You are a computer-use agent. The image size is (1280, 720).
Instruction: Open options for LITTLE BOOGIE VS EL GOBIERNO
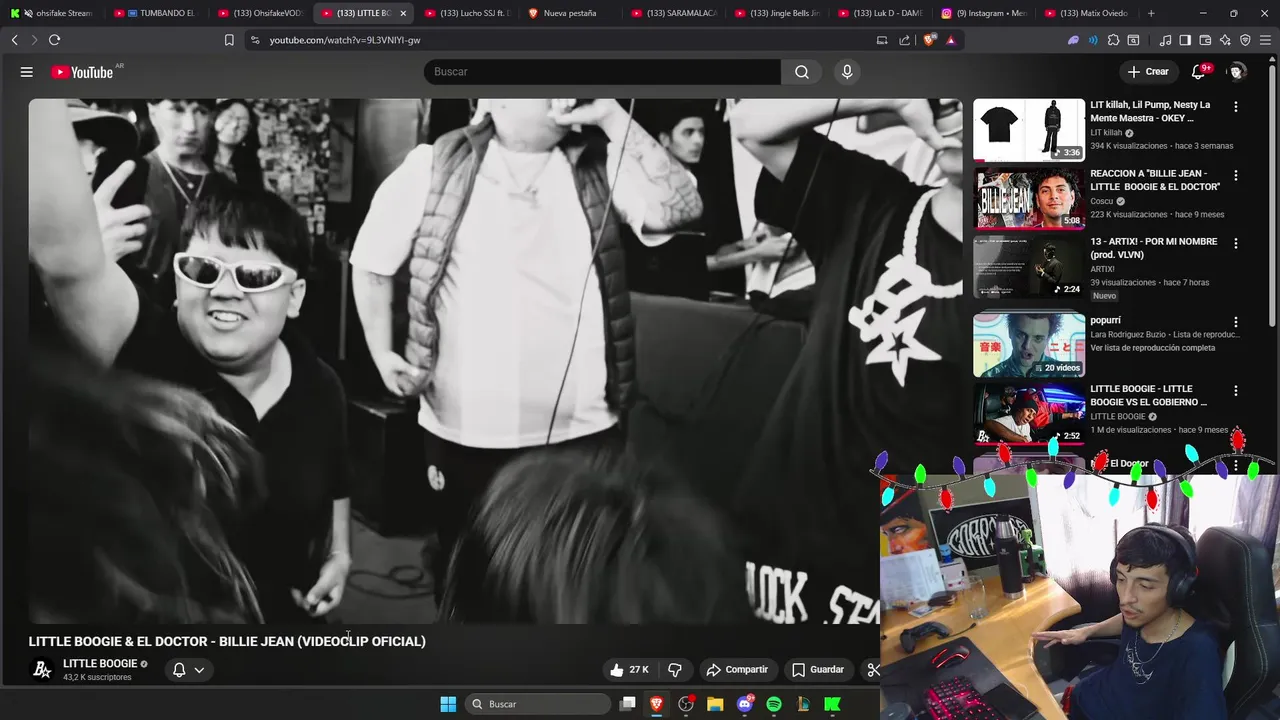1236,390
